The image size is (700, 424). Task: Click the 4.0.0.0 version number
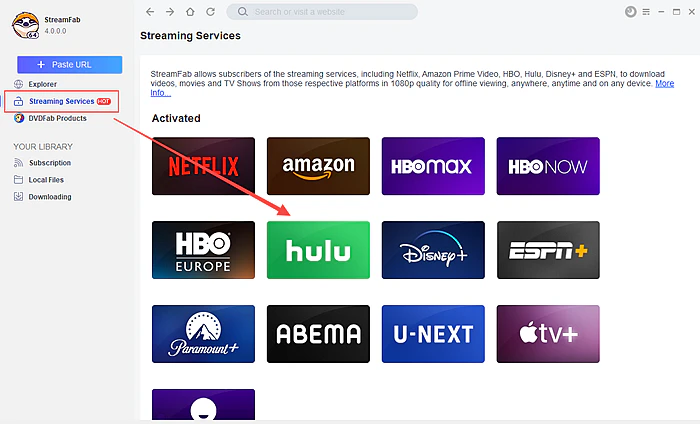point(55,31)
